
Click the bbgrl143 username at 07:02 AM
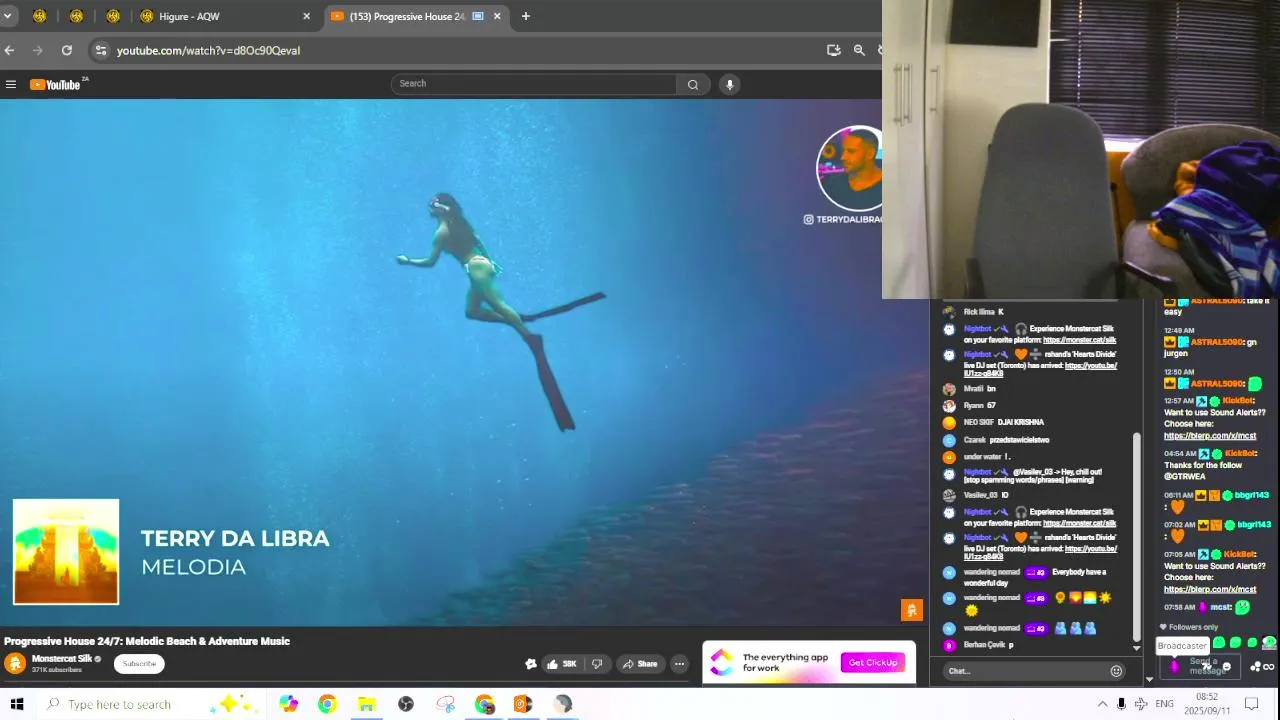(x=1252, y=525)
